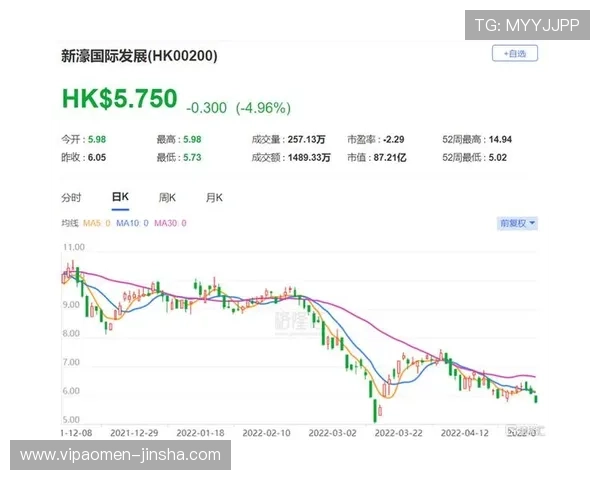The height and width of the screenshot is (480, 600).
Task: Open the 月K monthly chart tab
Action: (x=214, y=198)
